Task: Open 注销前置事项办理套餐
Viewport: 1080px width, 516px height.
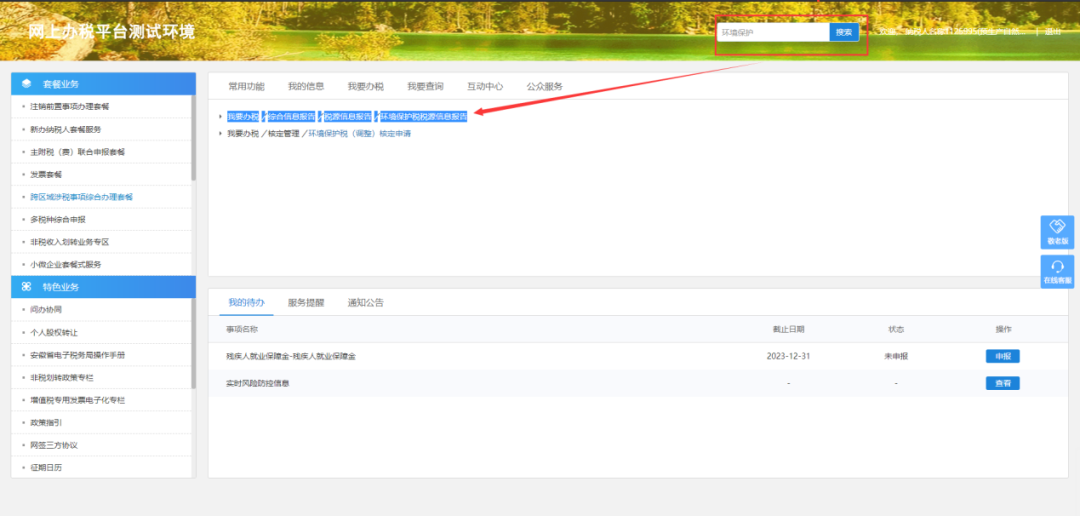Action: [70, 107]
